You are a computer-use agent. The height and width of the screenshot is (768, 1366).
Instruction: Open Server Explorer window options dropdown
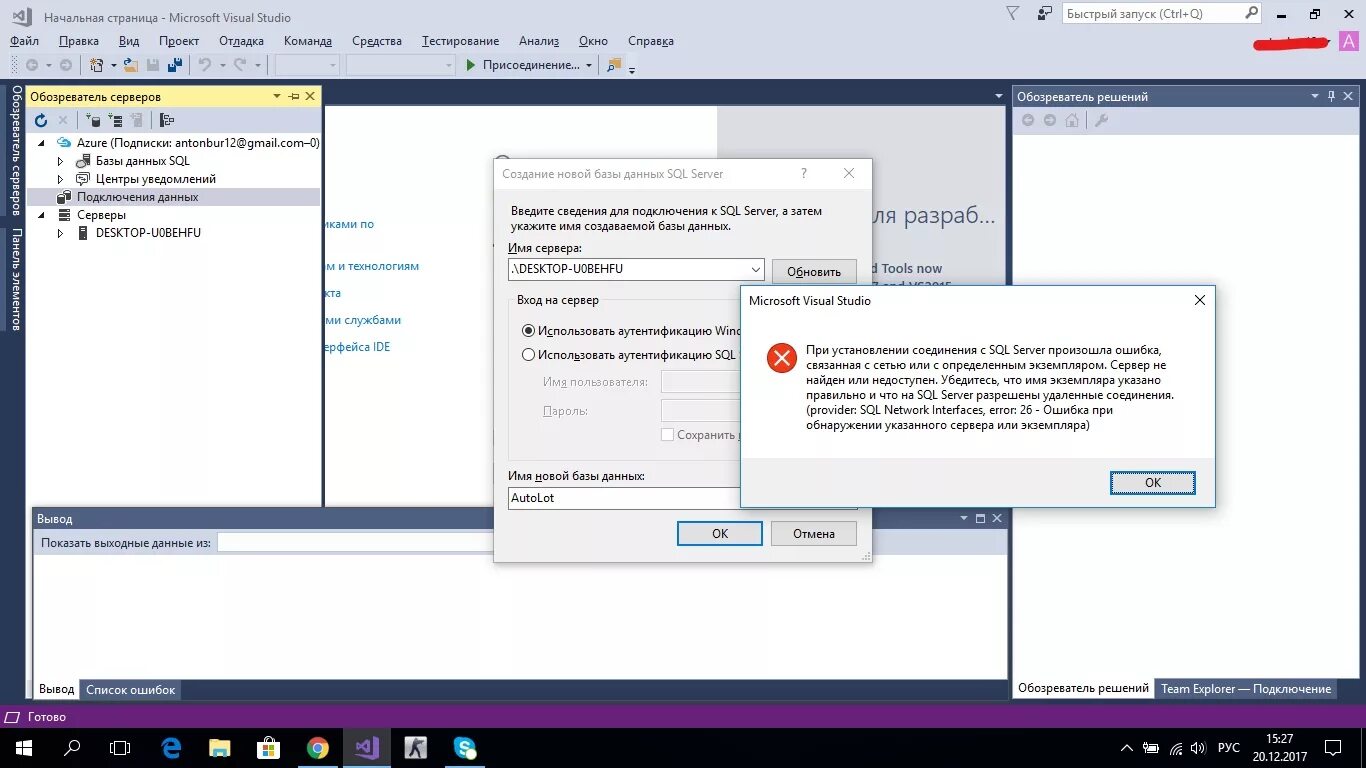point(277,96)
